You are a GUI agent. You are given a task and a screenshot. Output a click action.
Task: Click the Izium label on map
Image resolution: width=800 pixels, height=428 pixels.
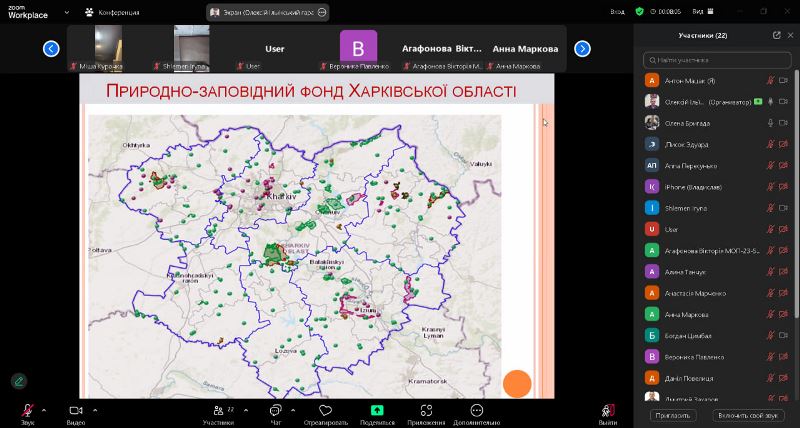click(367, 310)
